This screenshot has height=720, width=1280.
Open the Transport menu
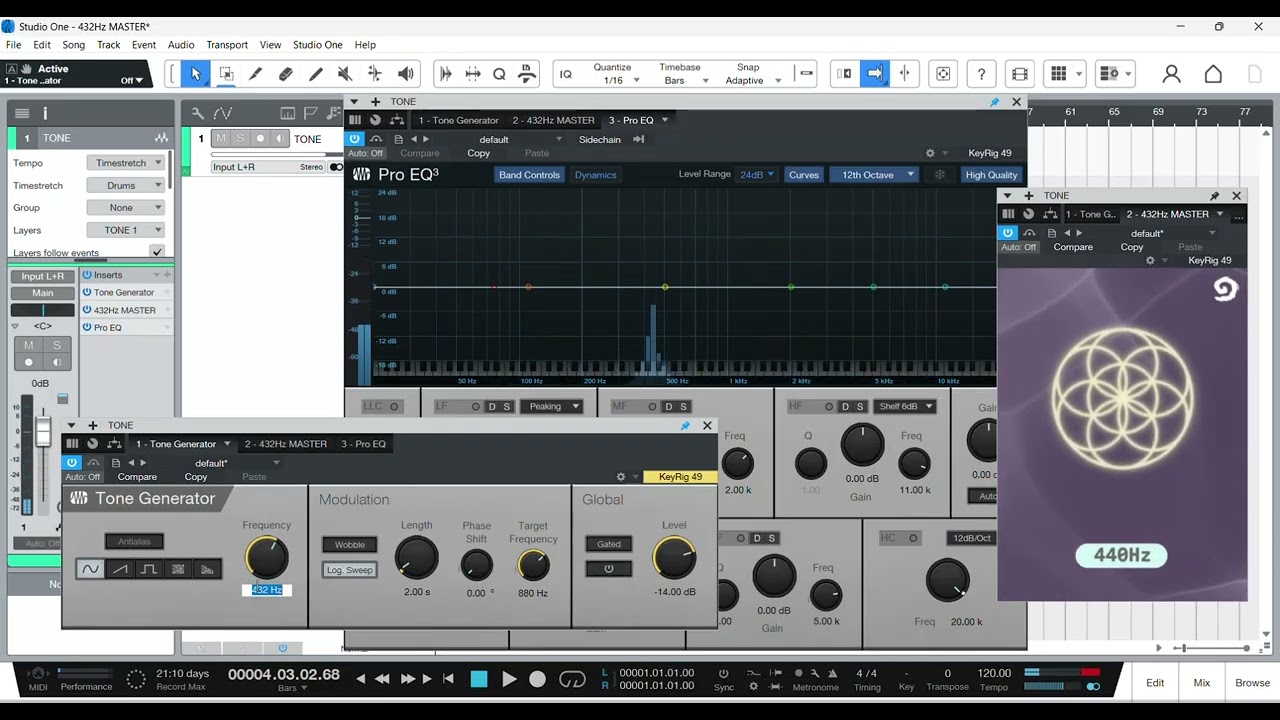(227, 45)
